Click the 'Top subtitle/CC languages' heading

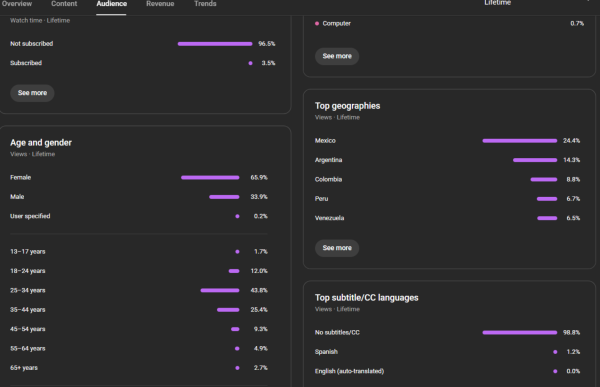click(x=367, y=298)
